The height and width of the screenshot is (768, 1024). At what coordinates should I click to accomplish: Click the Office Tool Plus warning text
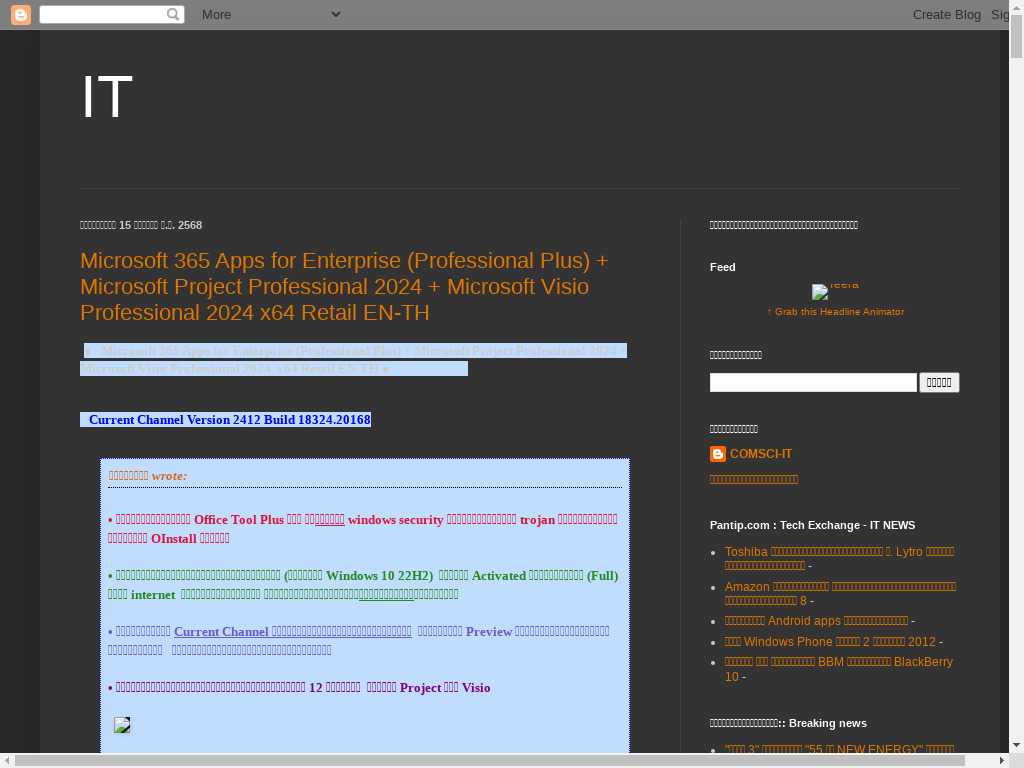click(362, 529)
